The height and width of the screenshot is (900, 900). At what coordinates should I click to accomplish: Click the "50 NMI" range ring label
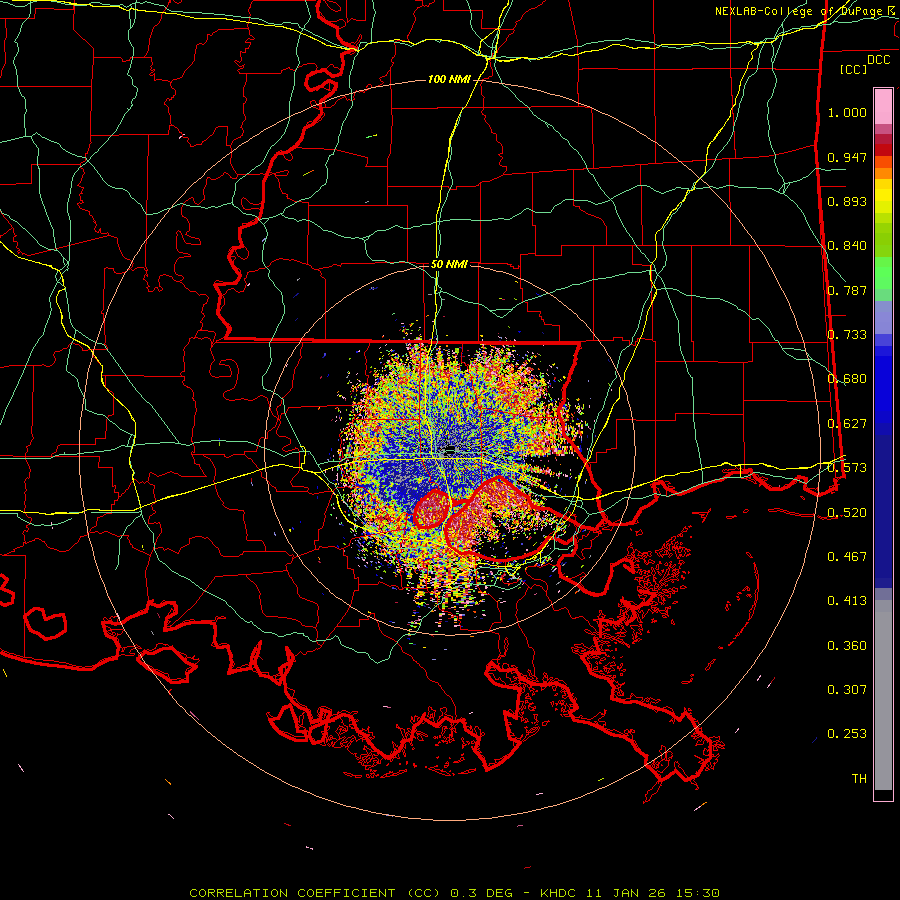(x=449, y=264)
